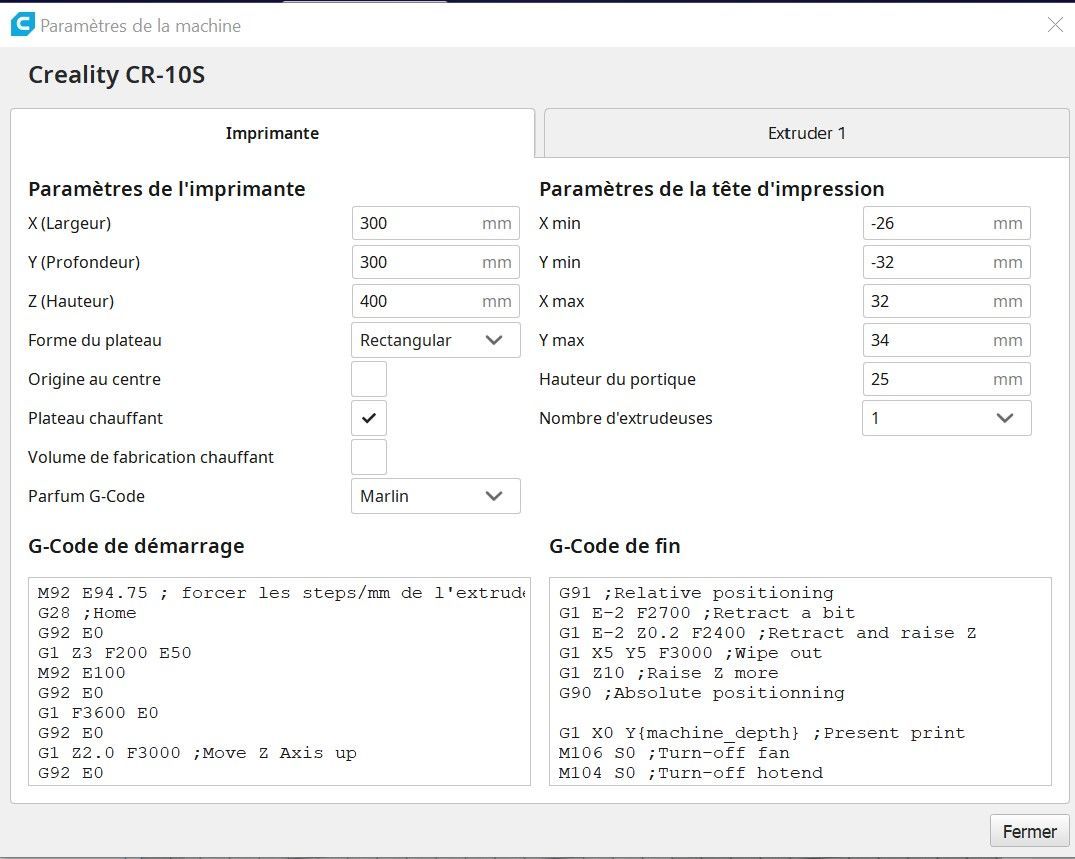Click 'M106 S0 ;Turn-off fan' line
Image resolution: width=1075 pixels, height=859 pixels.
tap(674, 753)
